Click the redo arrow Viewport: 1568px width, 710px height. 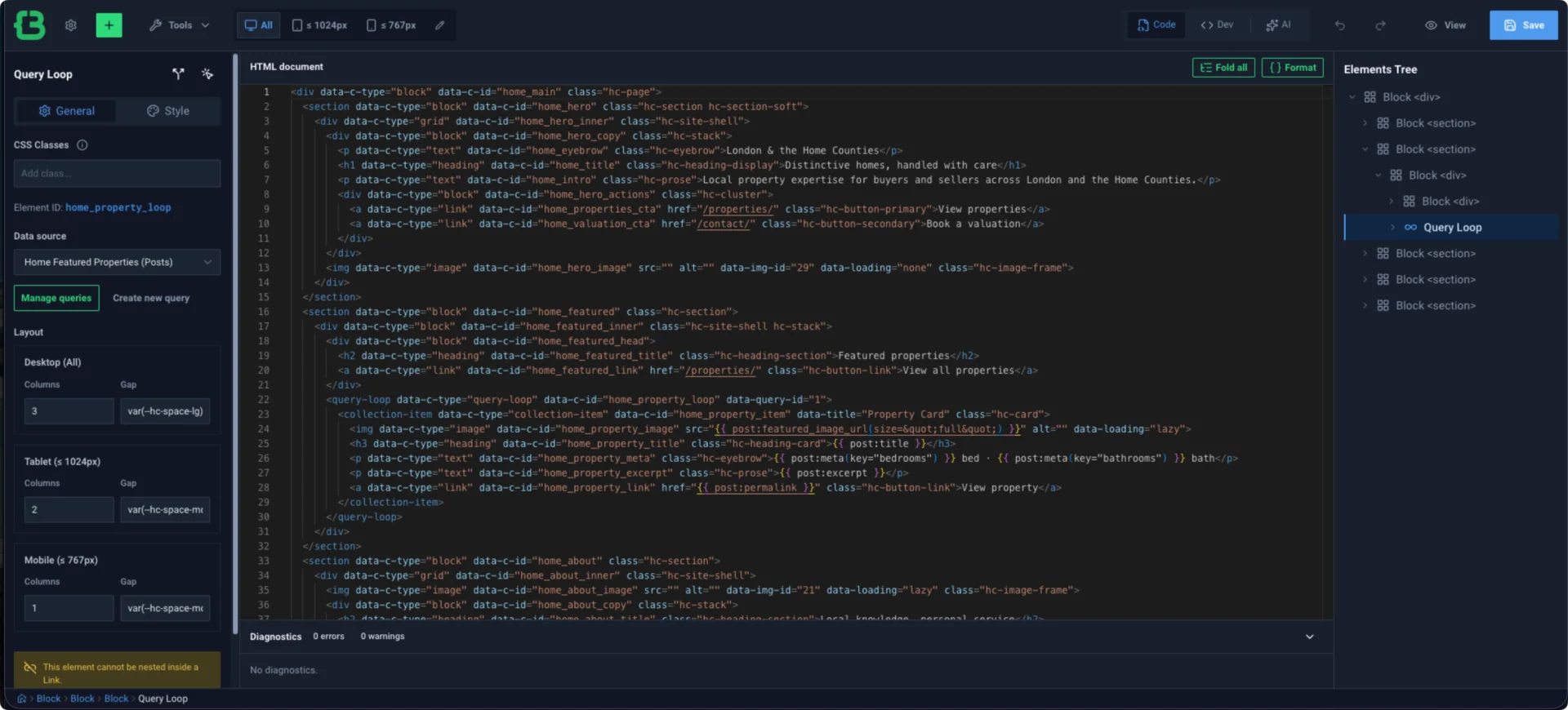coord(1380,25)
